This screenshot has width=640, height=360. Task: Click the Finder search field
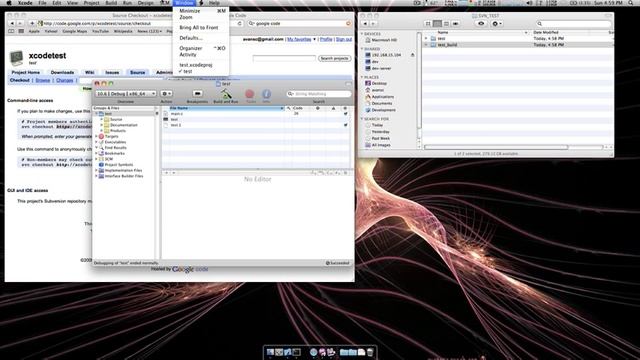tap(573, 24)
